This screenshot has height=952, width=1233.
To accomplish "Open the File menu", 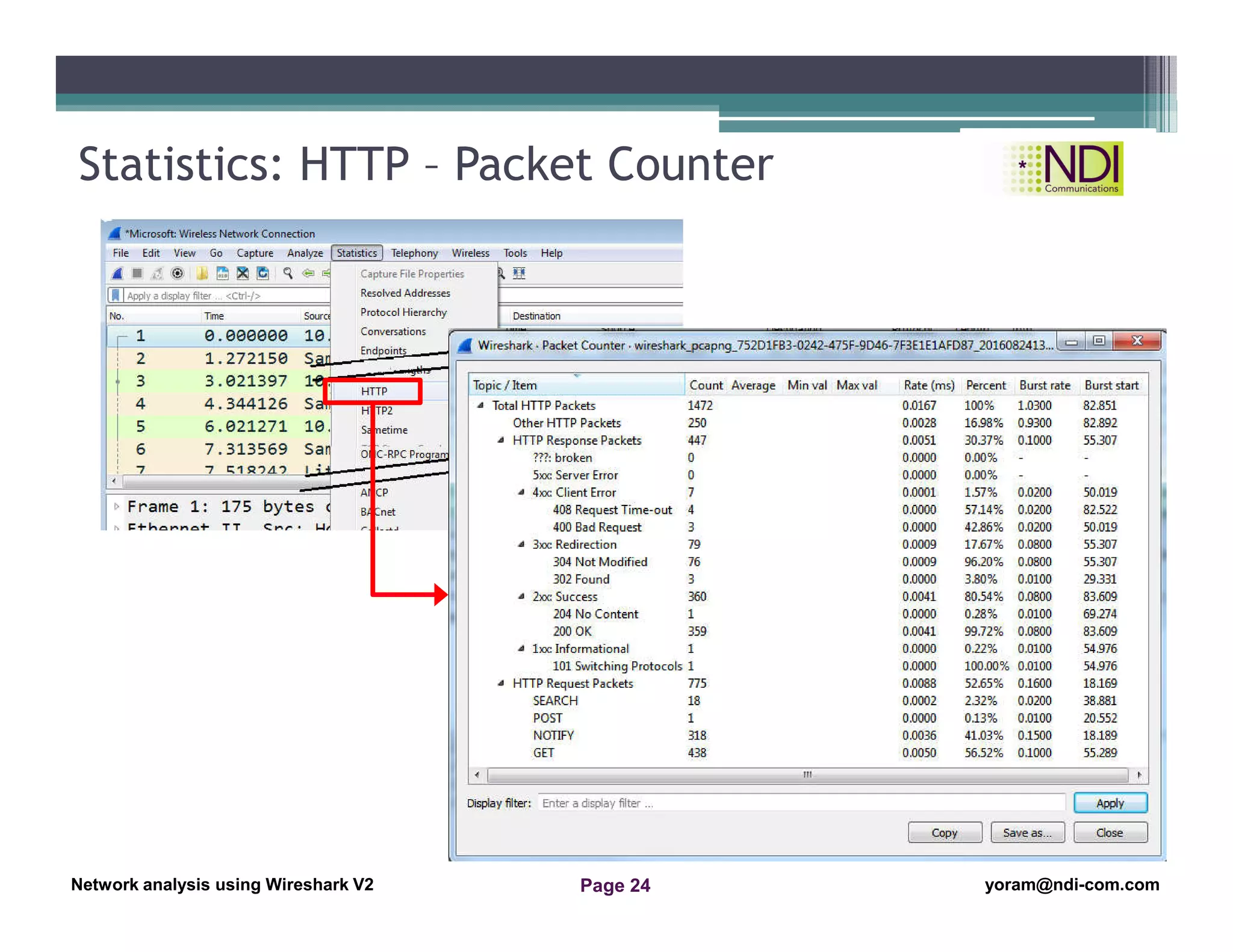I will click(x=120, y=253).
